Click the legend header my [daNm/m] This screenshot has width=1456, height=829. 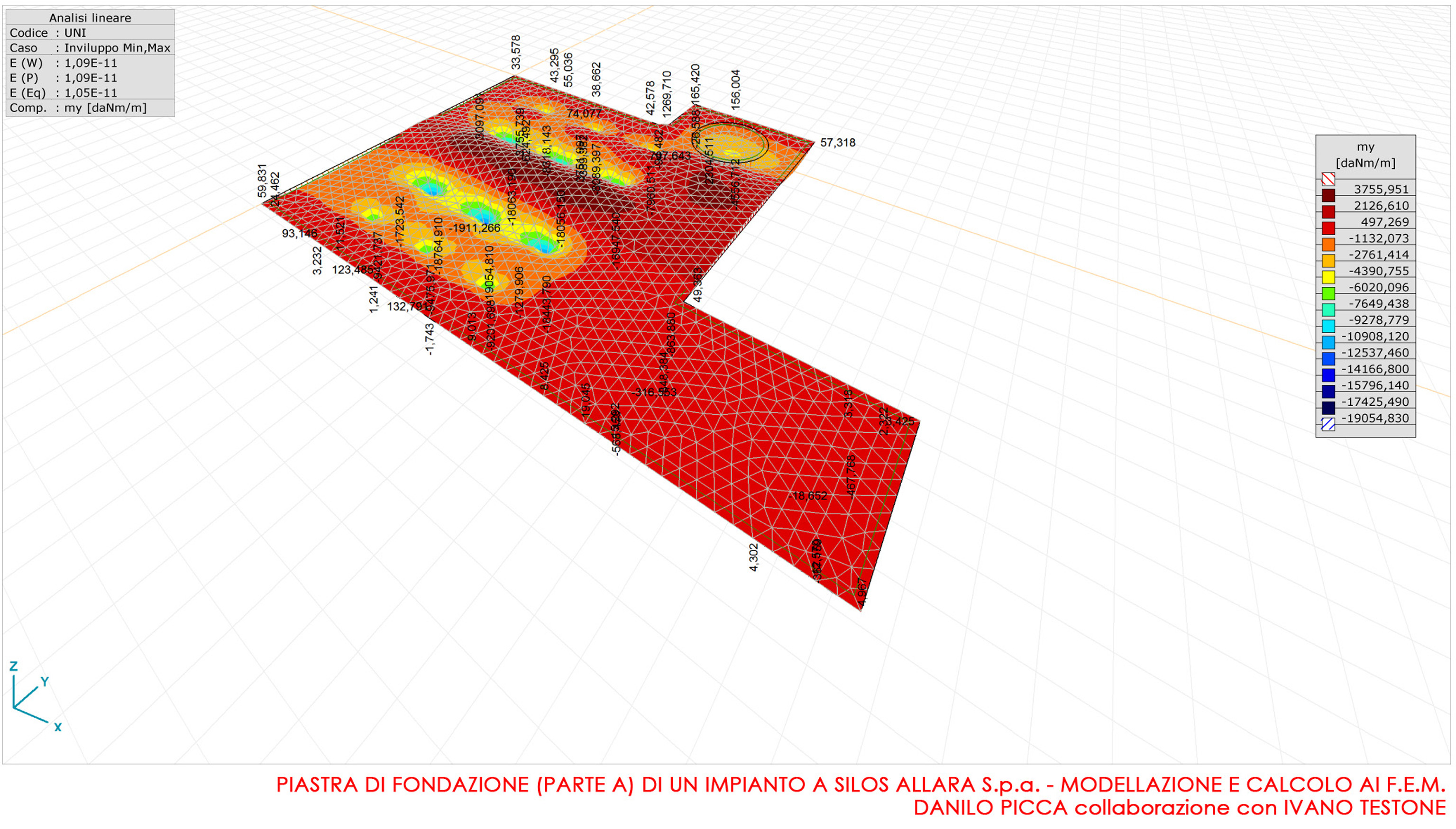click(1365, 155)
